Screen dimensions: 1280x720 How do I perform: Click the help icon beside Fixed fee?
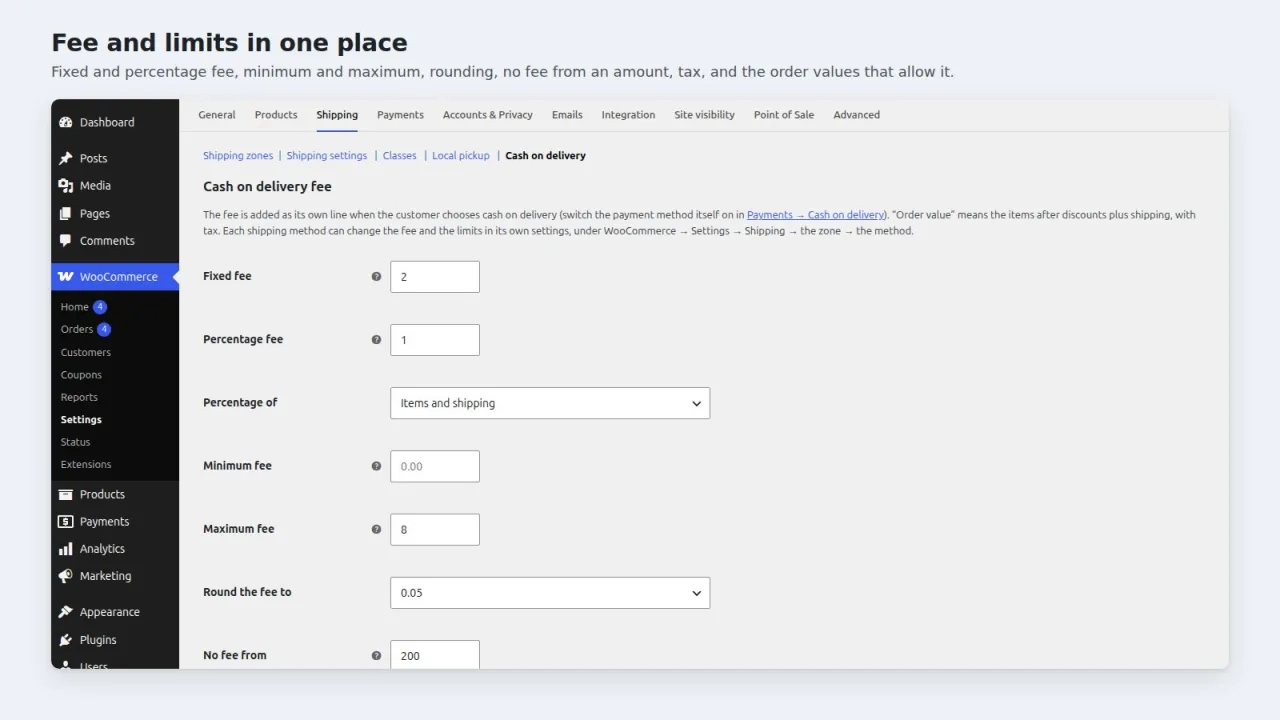(376, 277)
